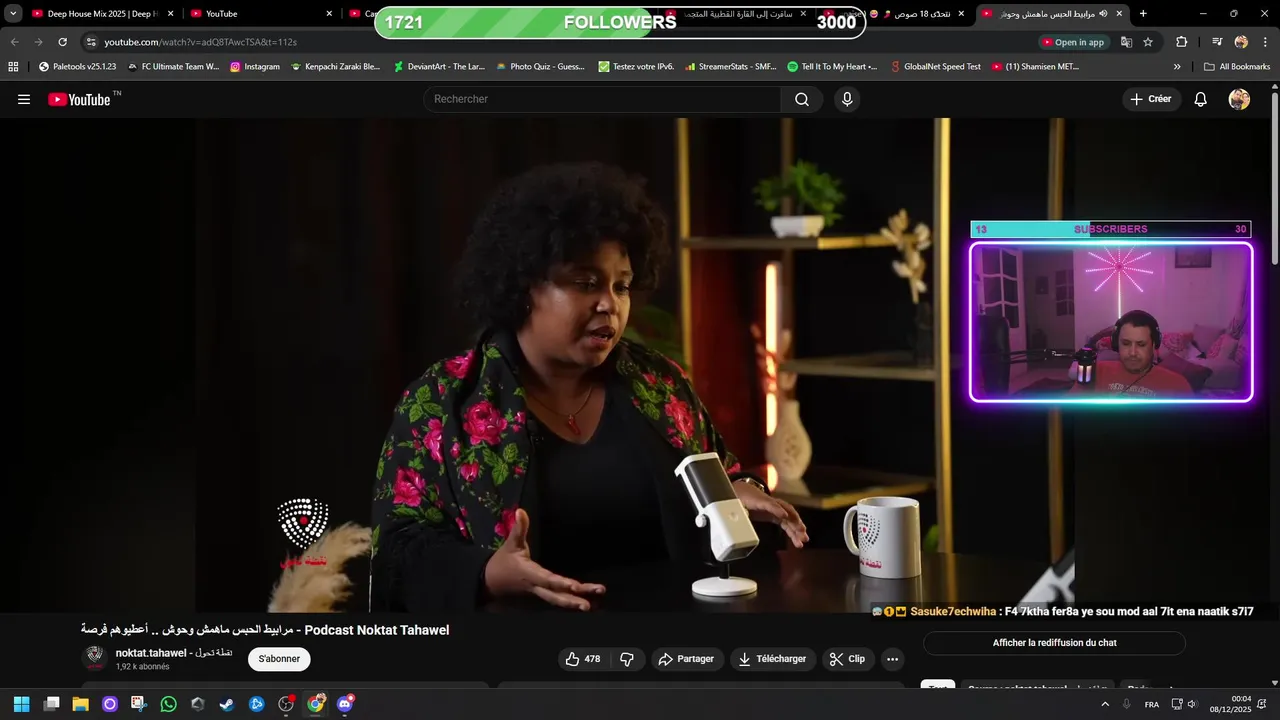
Task: Open the Paletools v25.1.23 bookmark
Action: click(x=77, y=67)
